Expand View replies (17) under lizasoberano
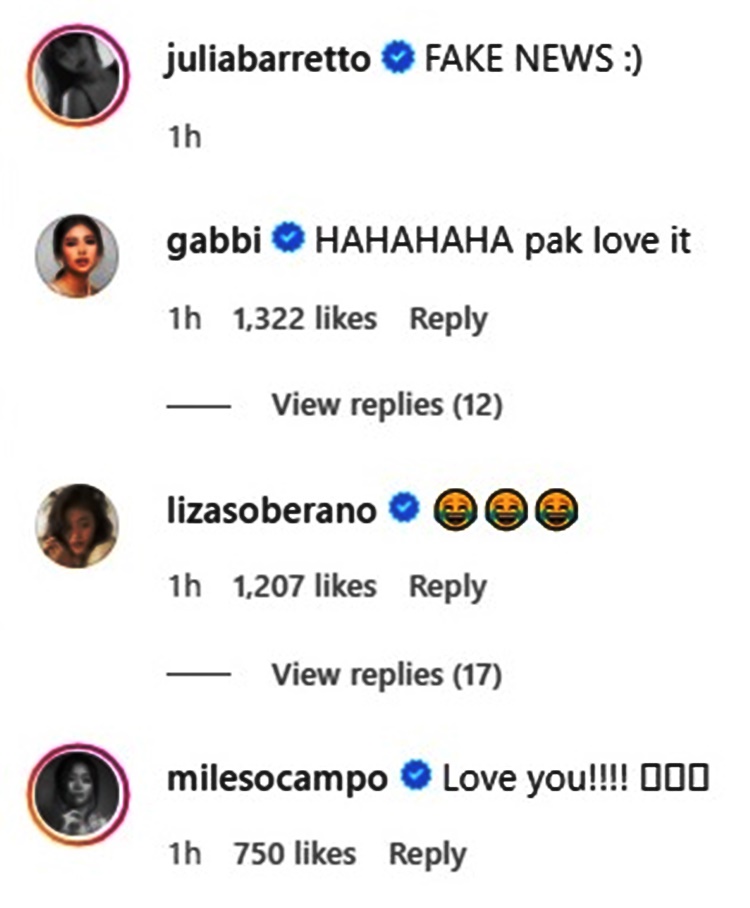The image size is (750, 908). (387, 674)
